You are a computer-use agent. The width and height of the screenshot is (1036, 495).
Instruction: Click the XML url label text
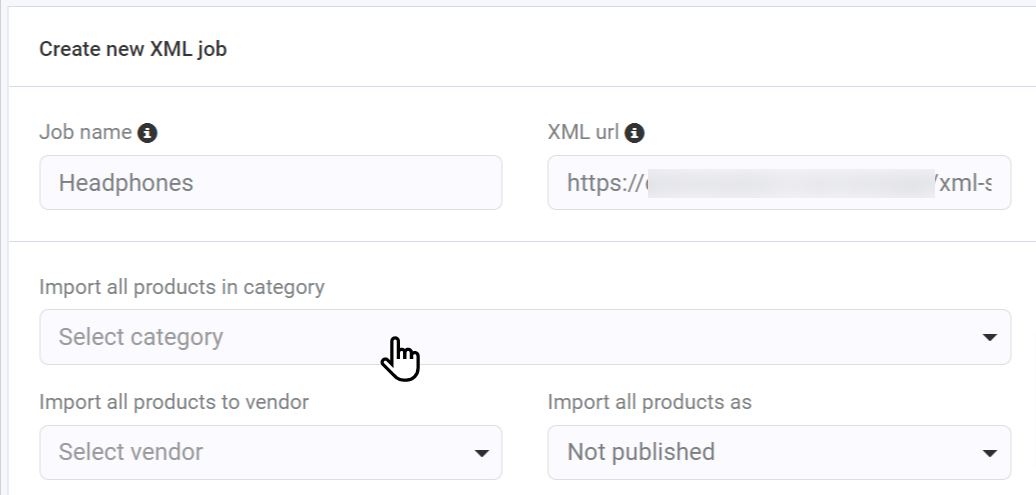(583, 132)
